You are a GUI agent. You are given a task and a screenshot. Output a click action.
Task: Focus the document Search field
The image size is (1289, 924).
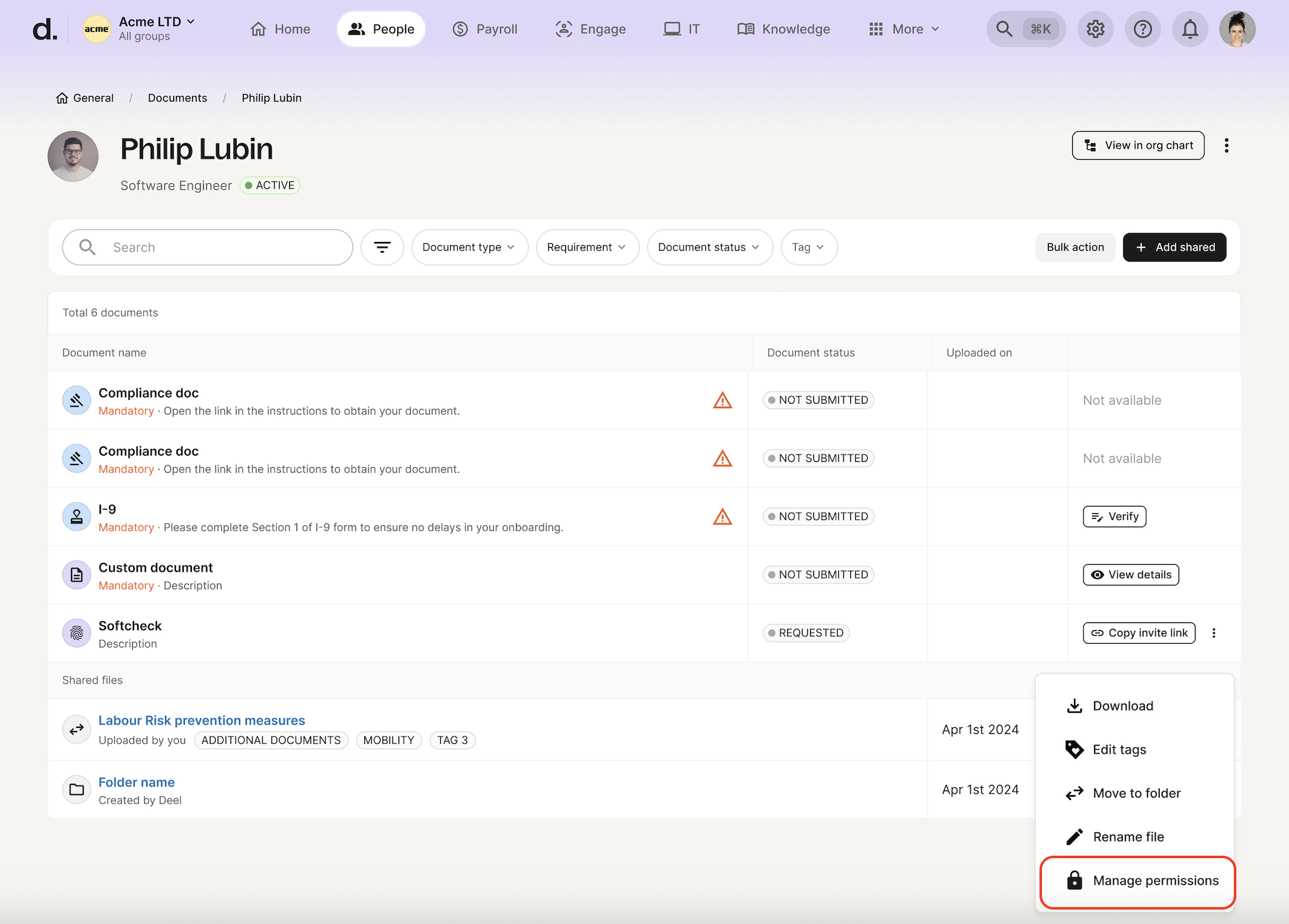219,247
